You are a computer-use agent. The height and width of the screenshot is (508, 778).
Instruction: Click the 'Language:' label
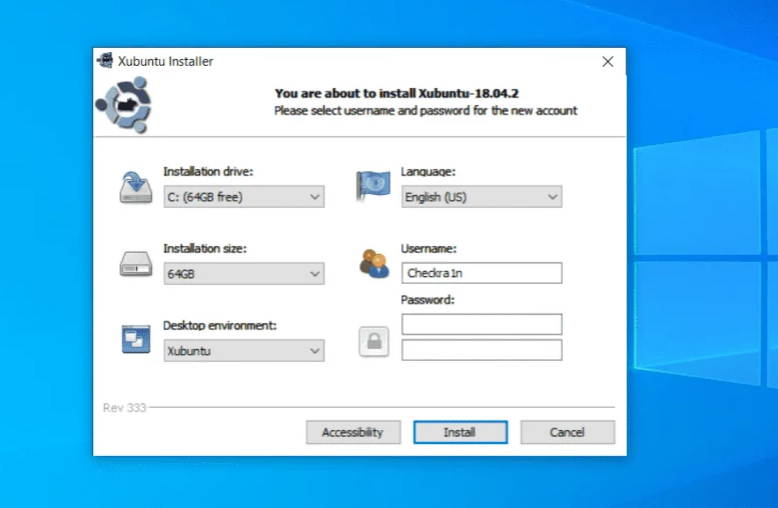tap(428, 172)
